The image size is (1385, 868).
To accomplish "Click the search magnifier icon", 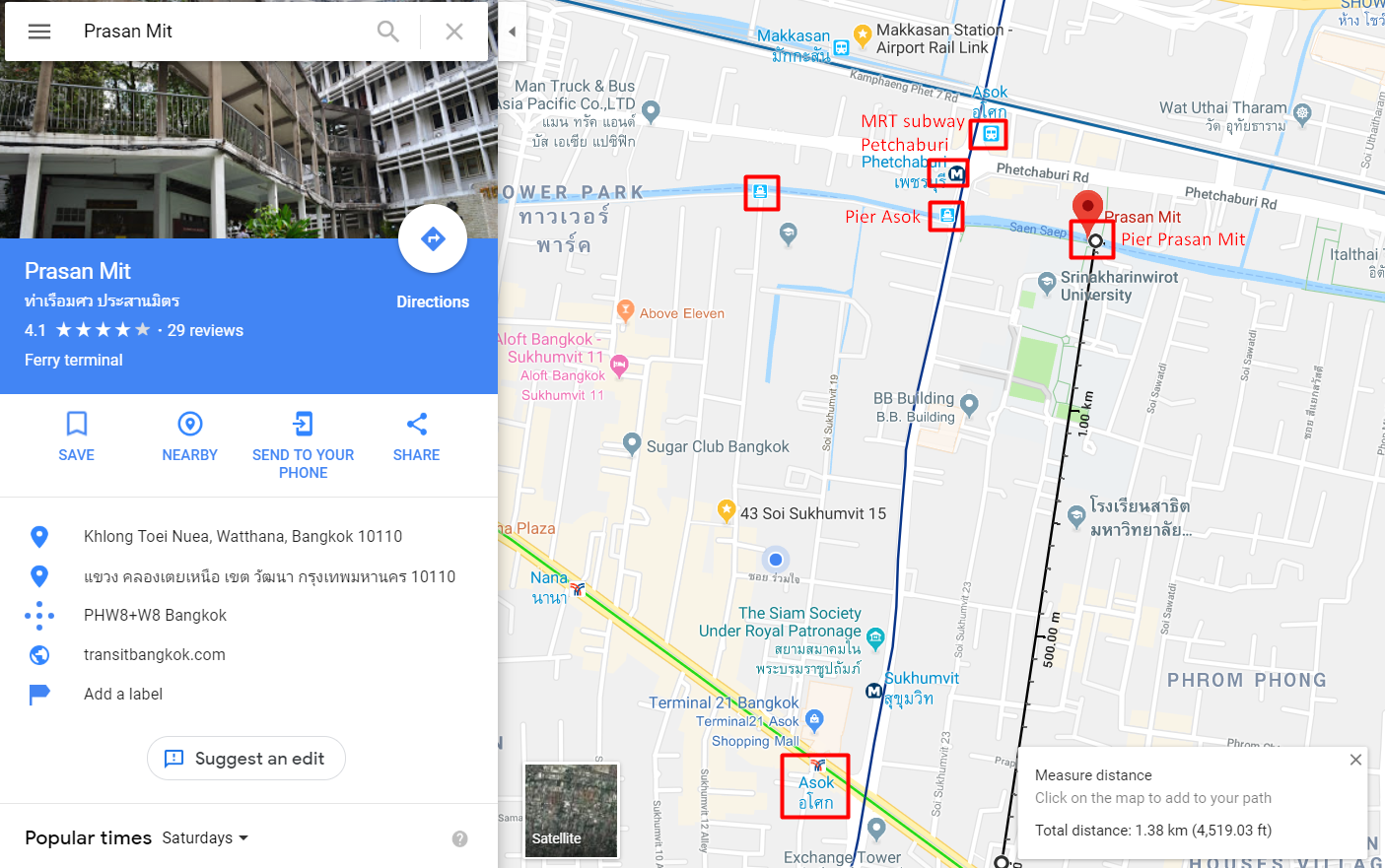I will coord(388,32).
